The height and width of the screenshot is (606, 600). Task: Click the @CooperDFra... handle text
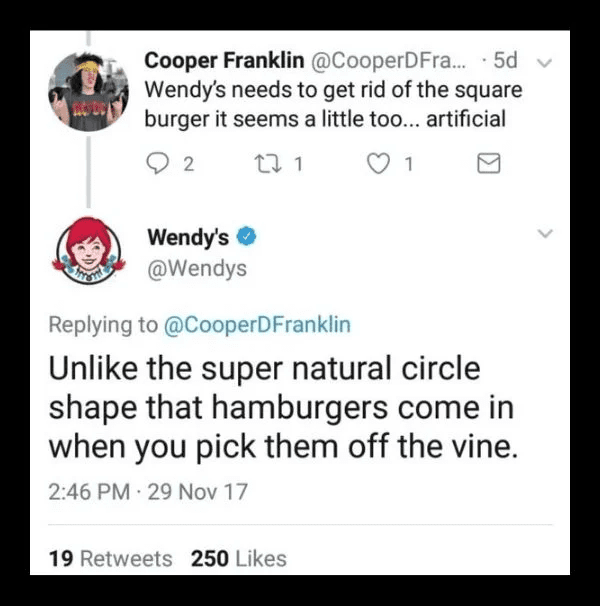[x=389, y=61]
